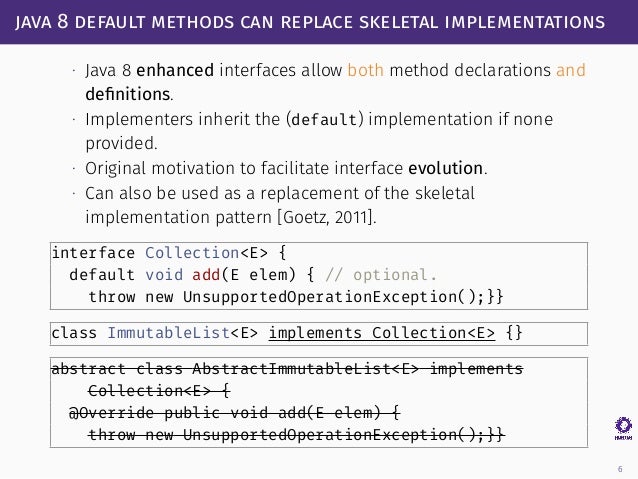Click the bold word "definitions"
This screenshot has height=479, width=638.
pyautogui.click(x=128, y=94)
